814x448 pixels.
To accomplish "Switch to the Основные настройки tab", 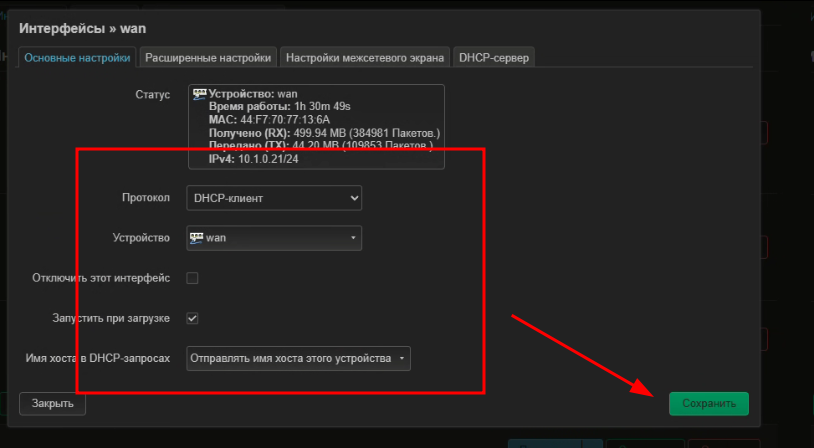I will point(77,58).
